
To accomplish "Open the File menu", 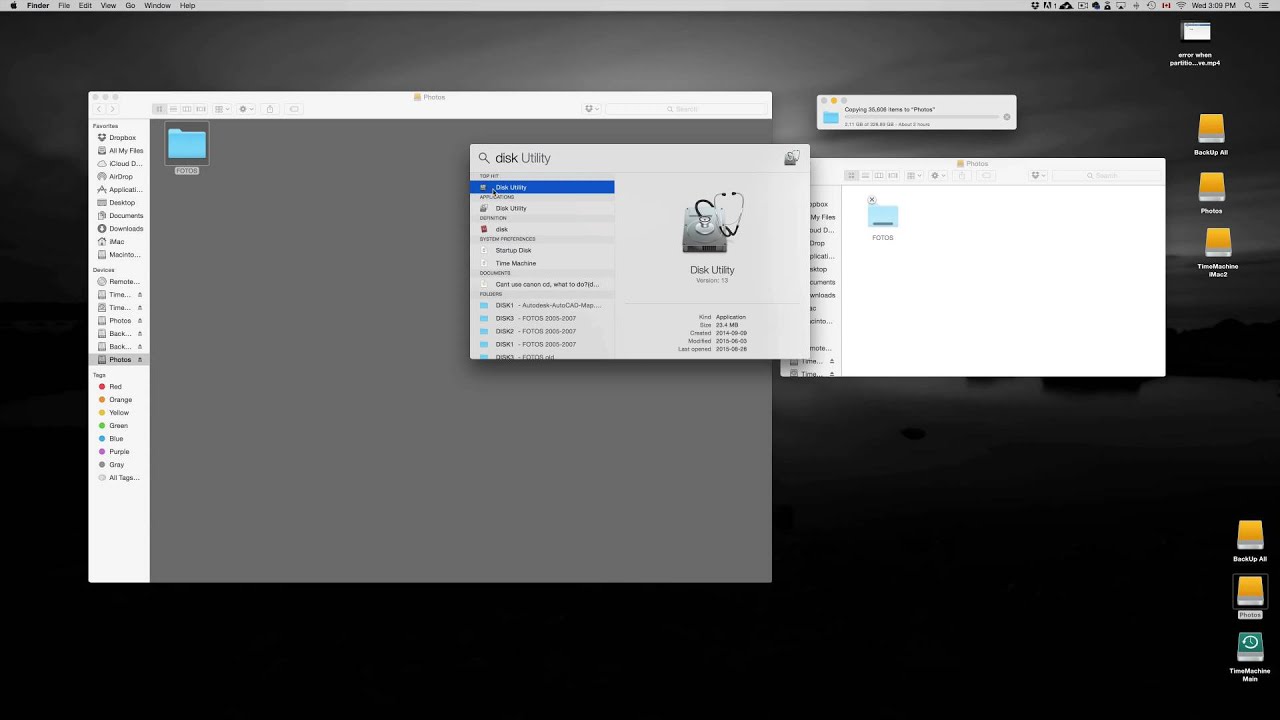I will point(64,6).
